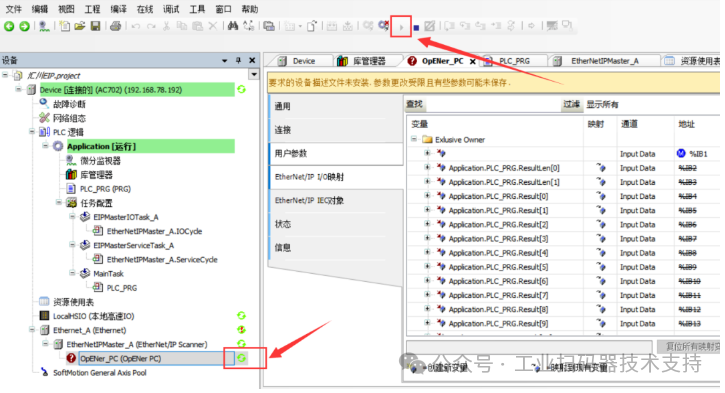Click the redo arrow toolbar icon
This screenshot has height=393, width=725.
[151, 26]
